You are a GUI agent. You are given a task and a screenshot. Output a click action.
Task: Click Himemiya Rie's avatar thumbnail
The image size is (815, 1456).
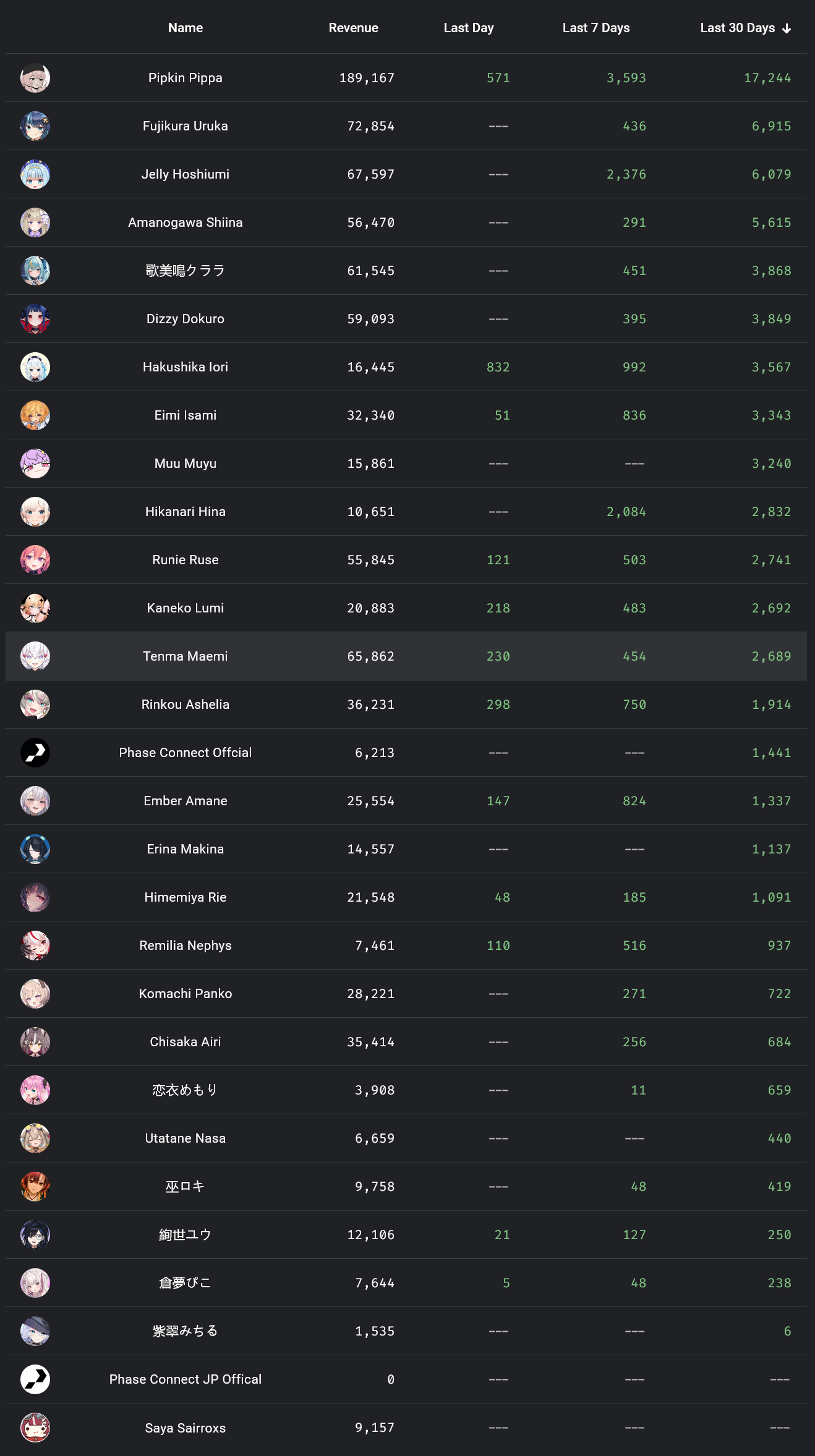(x=35, y=897)
